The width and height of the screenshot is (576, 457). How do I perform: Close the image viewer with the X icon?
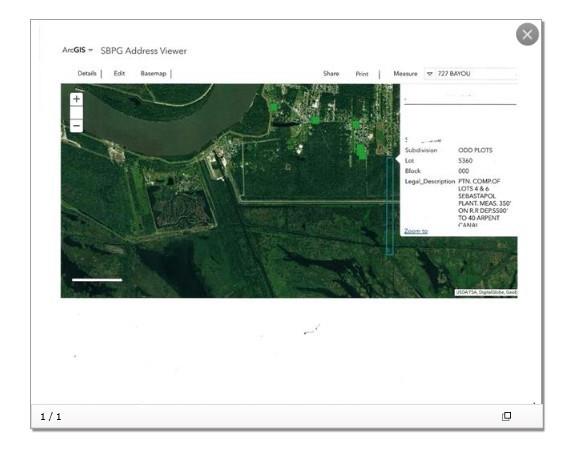click(527, 35)
